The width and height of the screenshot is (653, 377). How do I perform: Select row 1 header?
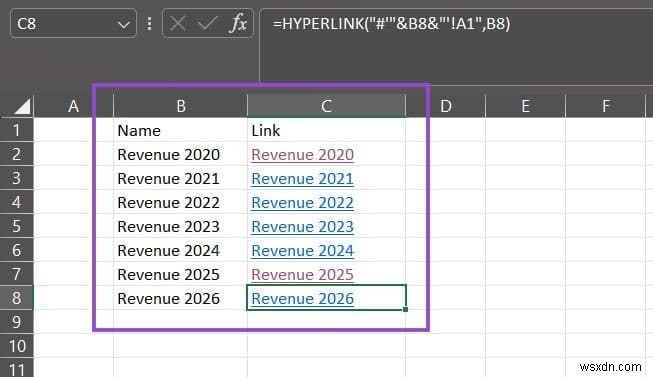pos(16,130)
